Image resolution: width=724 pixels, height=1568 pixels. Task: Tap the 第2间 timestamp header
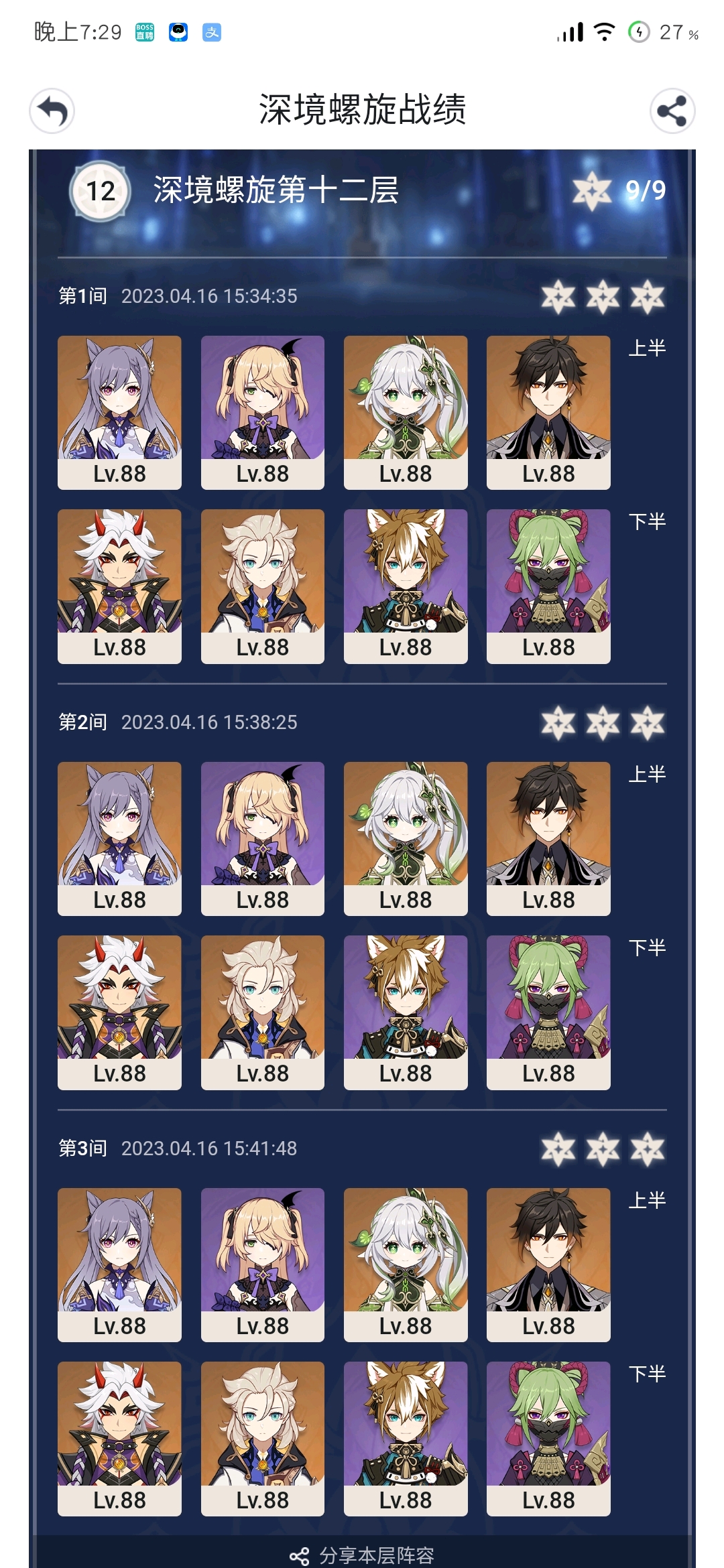click(x=178, y=722)
